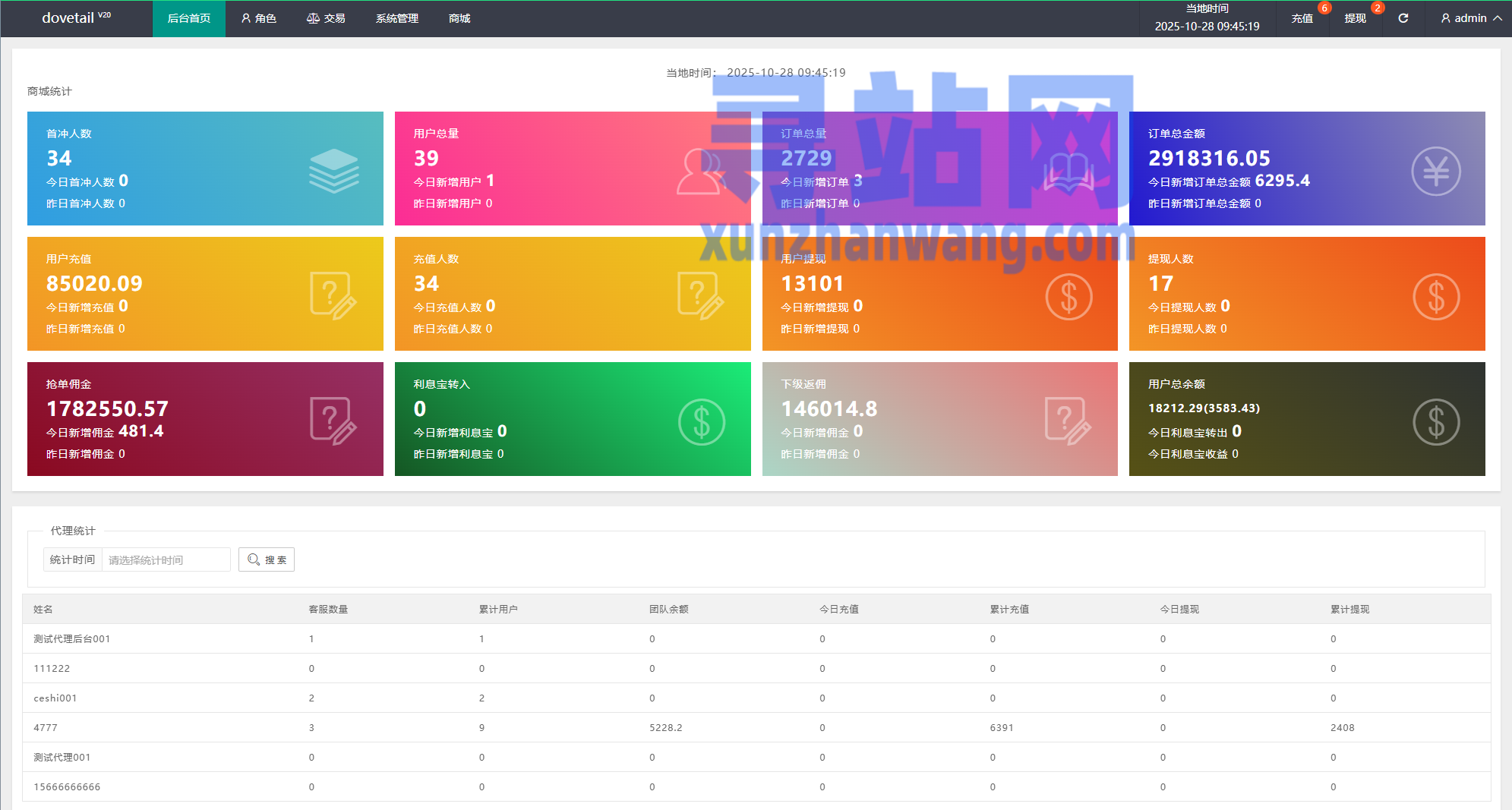
Task: Open 提现 notifications in header
Action: coord(1355,18)
